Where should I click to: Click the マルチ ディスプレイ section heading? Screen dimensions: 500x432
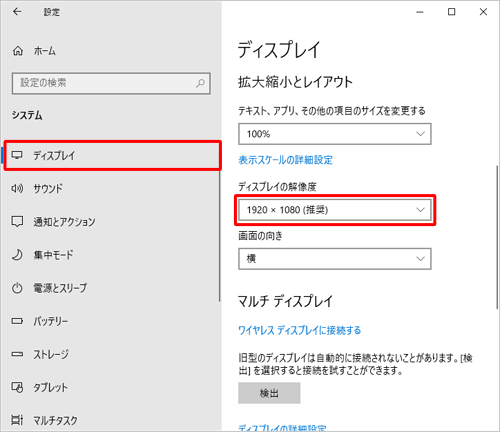pos(285,301)
